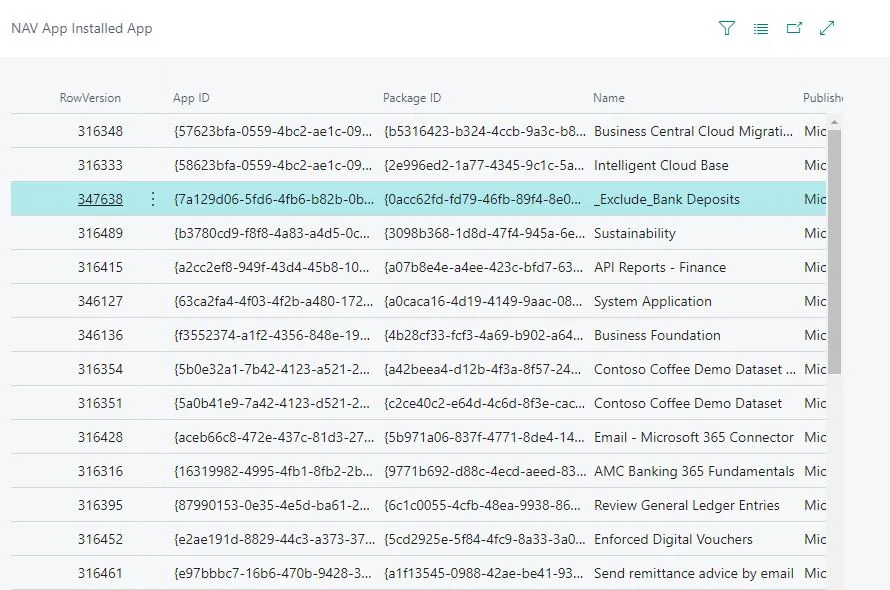Select Review General Ledger Entries name
The image size is (890, 590).
[x=687, y=505]
